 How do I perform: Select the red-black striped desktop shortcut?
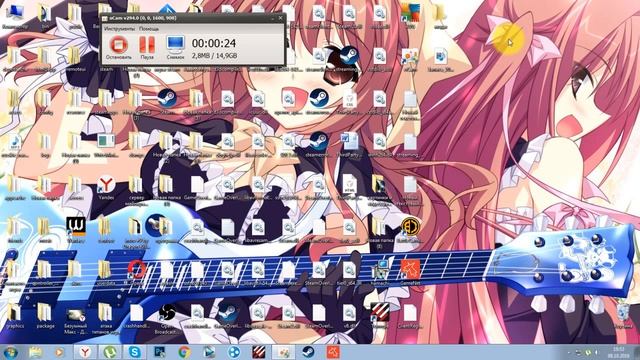click(380, 316)
